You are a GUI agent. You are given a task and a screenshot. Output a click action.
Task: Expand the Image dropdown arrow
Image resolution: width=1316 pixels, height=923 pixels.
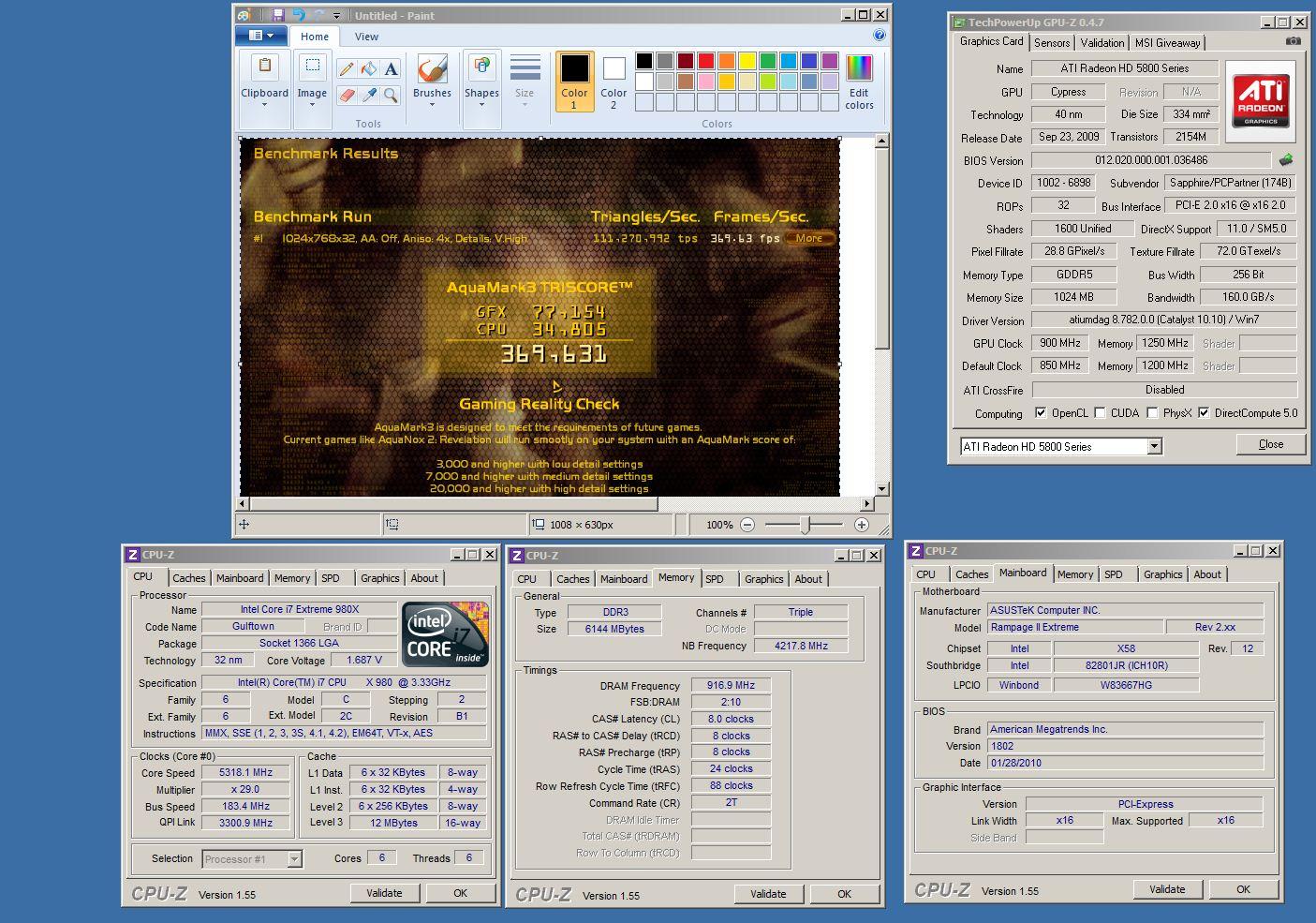tap(312, 105)
